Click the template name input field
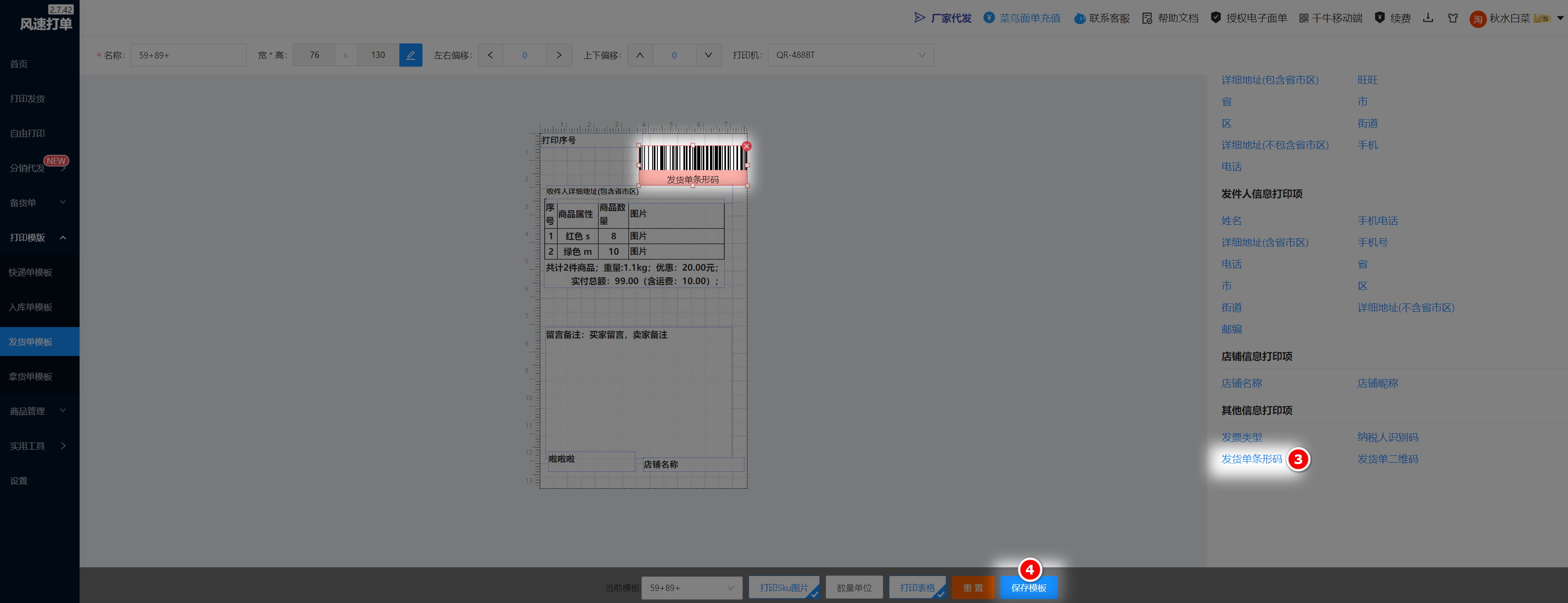The image size is (1568, 603). pos(188,55)
